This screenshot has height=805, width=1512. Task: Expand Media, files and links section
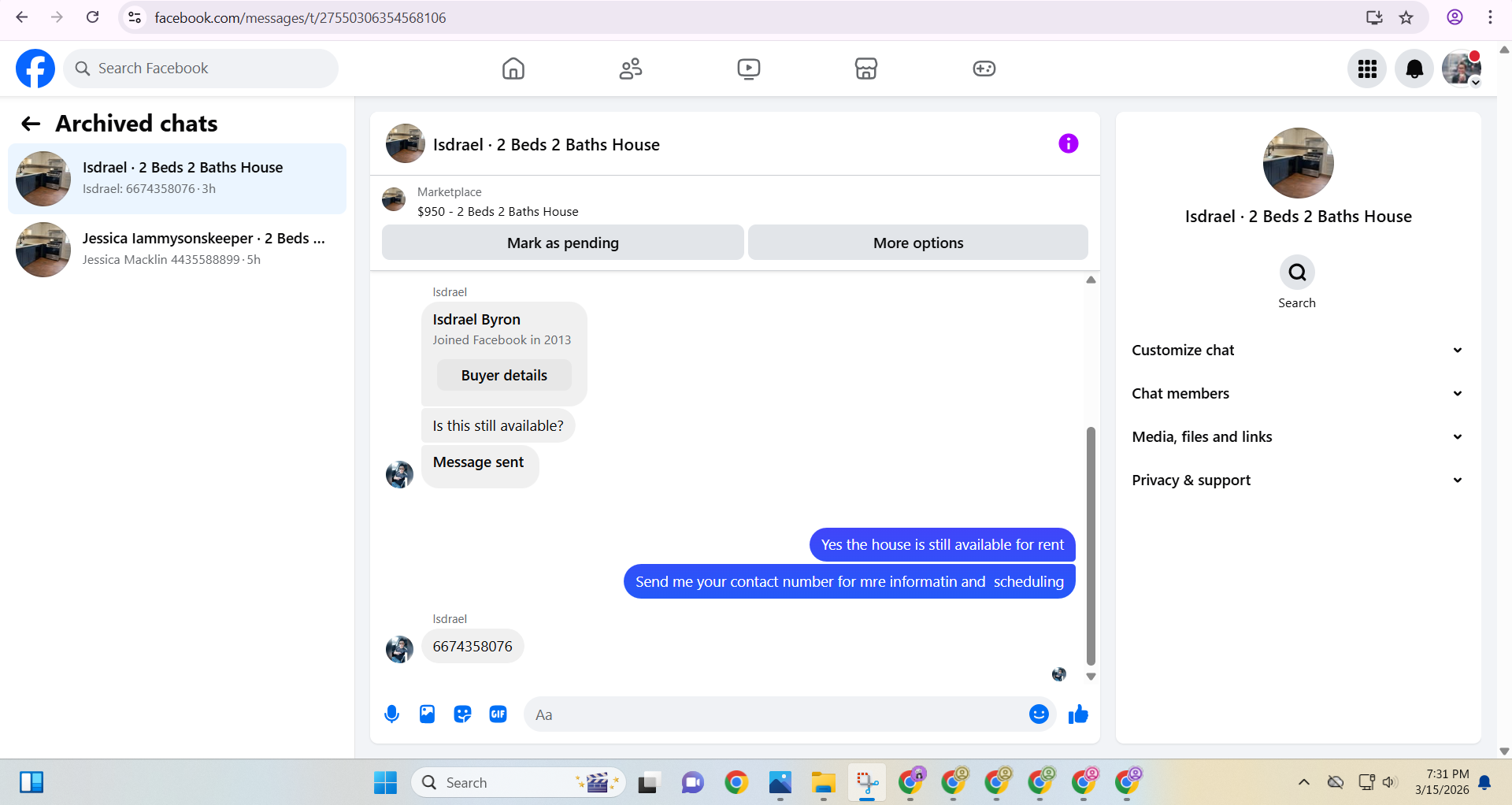point(1298,437)
